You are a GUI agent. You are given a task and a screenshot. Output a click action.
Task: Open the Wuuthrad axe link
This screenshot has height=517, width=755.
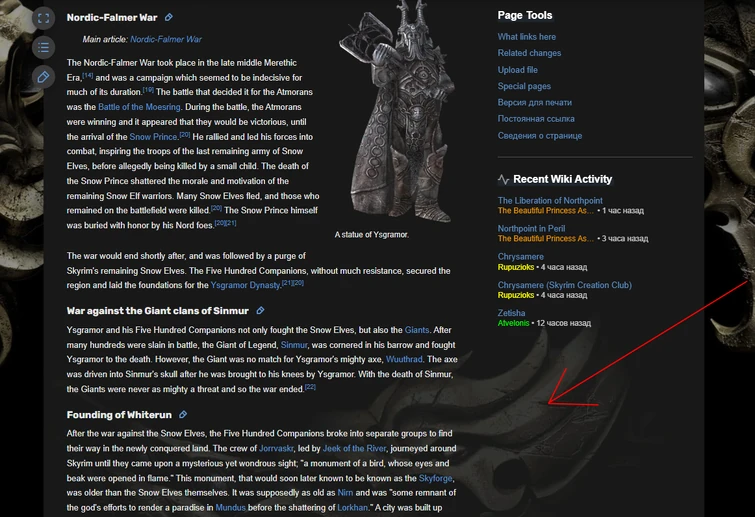[x=404, y=359]
